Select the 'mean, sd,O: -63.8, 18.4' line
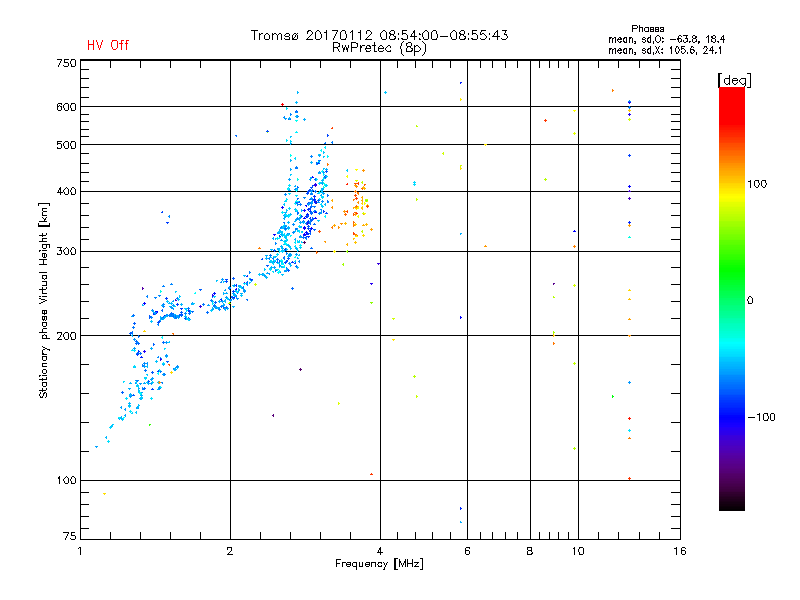Viewport: 800px width, 600px height. click(666, 39)
